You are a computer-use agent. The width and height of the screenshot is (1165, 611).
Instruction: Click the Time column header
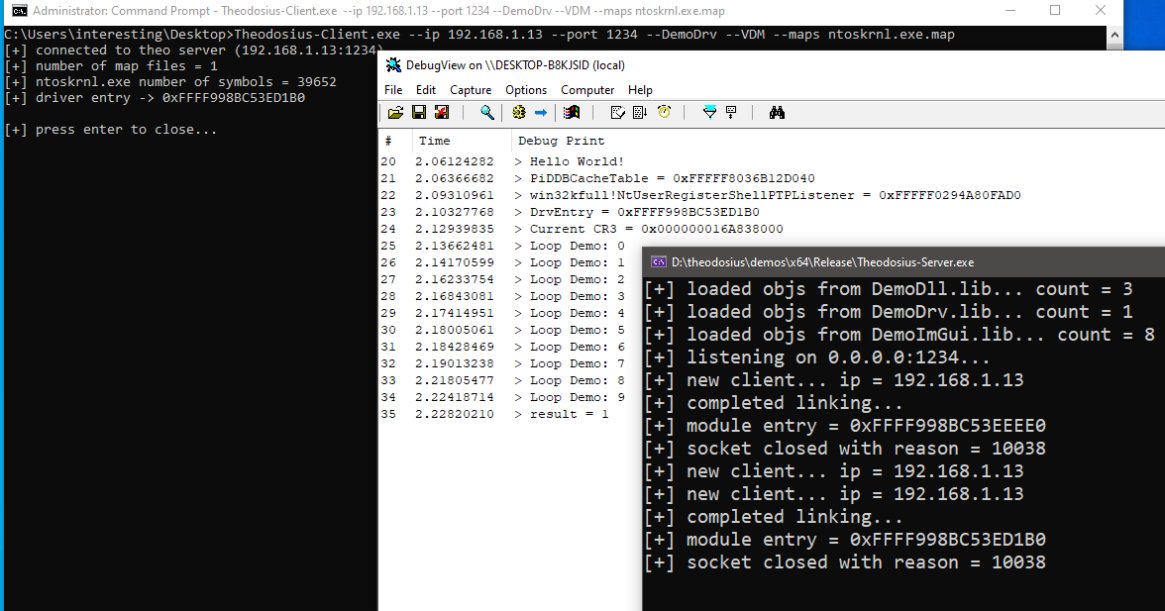click(x=461, y=140)
